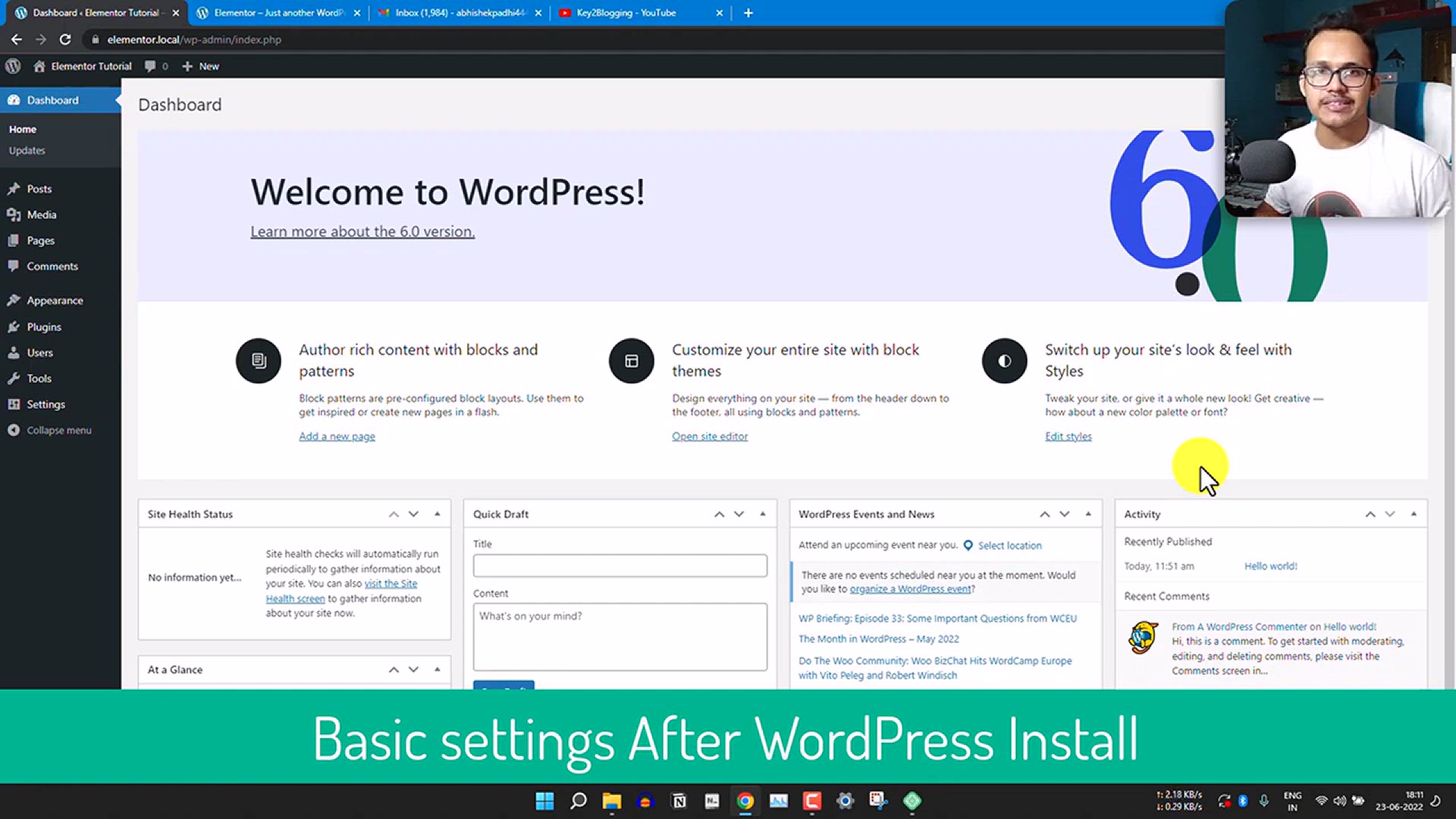Move Site Health Status panel up

coord(394,514)
